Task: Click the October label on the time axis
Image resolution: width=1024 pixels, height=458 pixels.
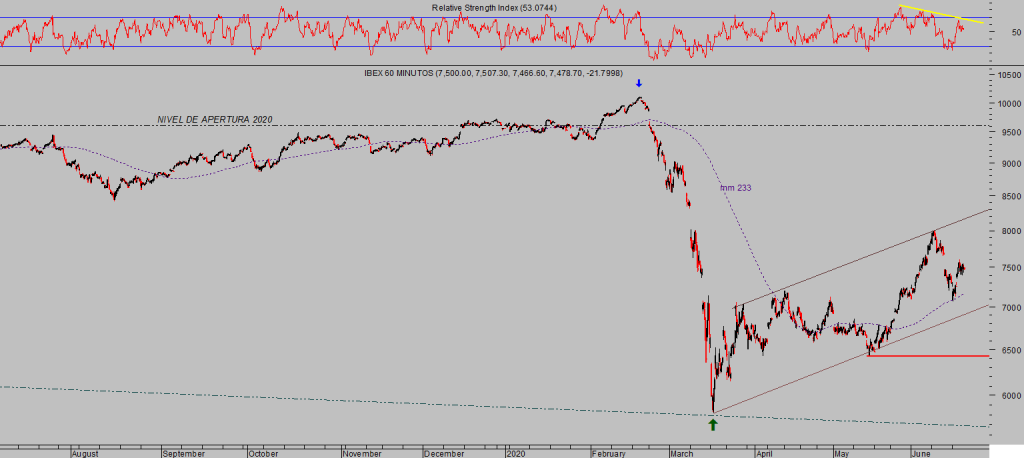Action: [263, 453]
